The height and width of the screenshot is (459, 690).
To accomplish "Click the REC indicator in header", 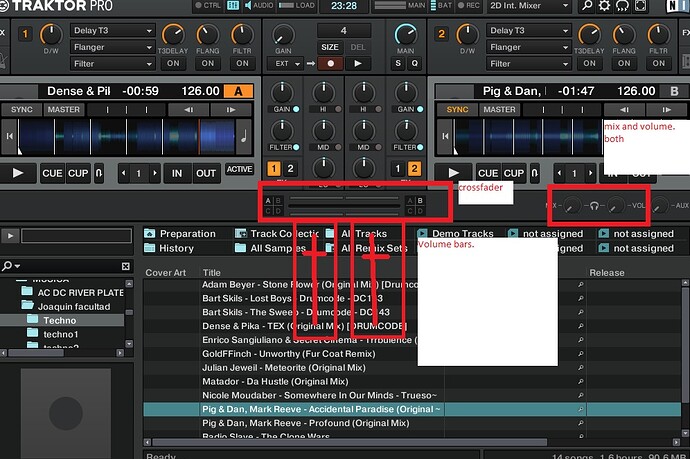I will point(469,5).
